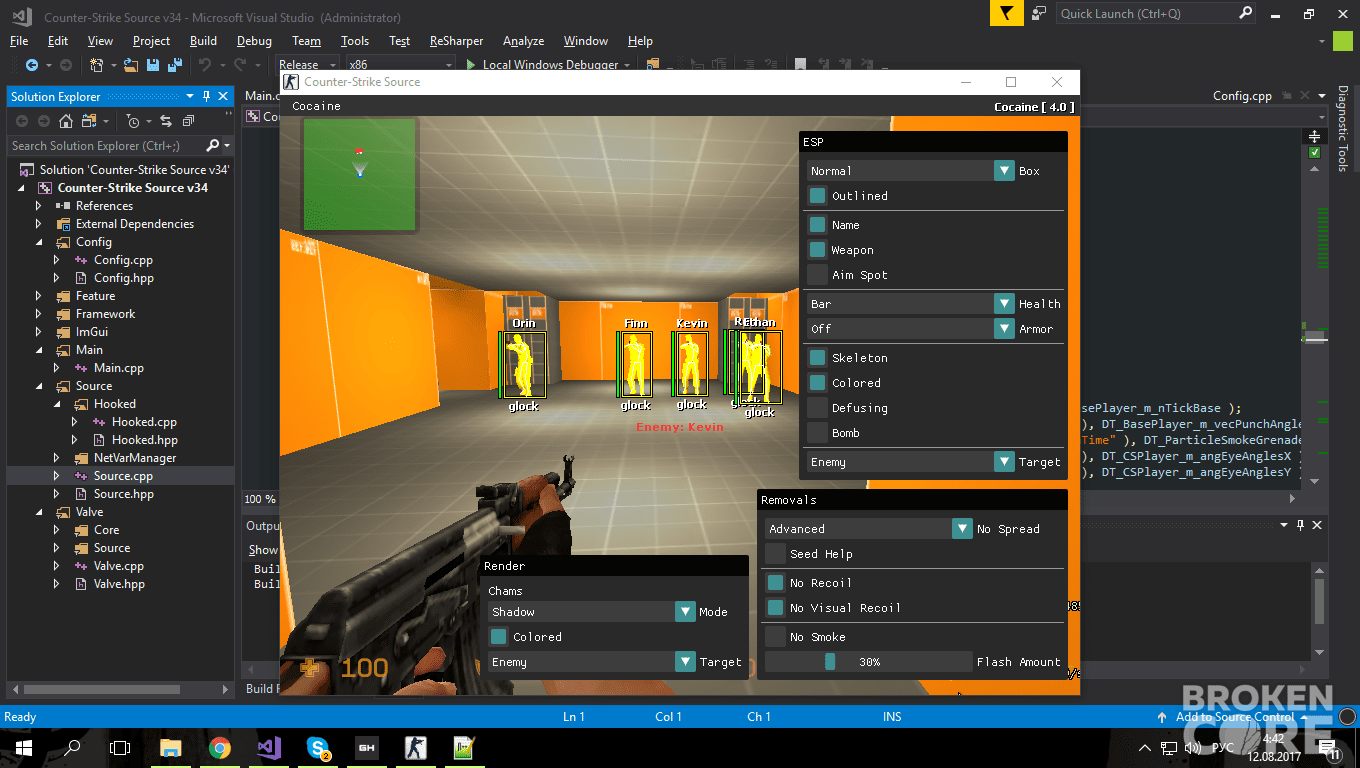This screenshot has height=768, width=1360.
Task: Click the Quick Launch search box
Action: tap(1155, 13)
